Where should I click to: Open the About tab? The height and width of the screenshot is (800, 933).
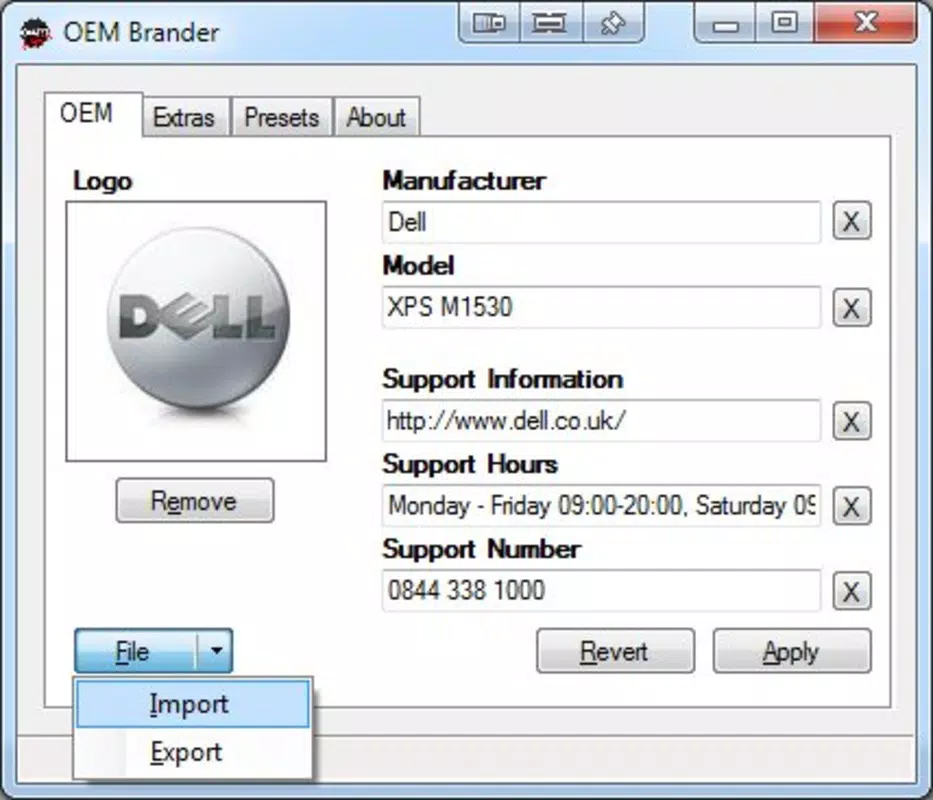click(x=377, y=117)
